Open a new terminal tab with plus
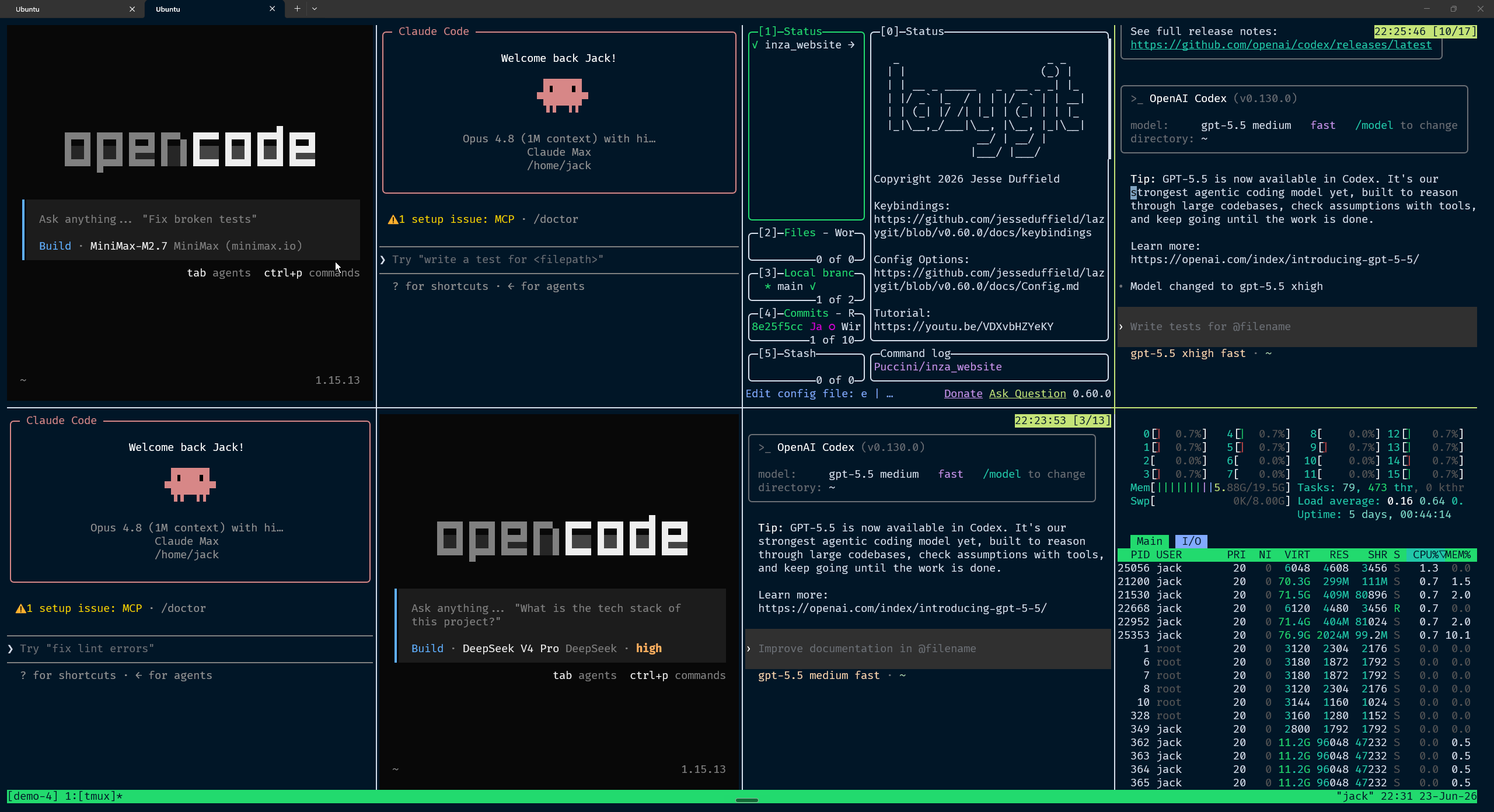Screen dimensions: 1494x812 pyautogui.click(x=297, y=9)
